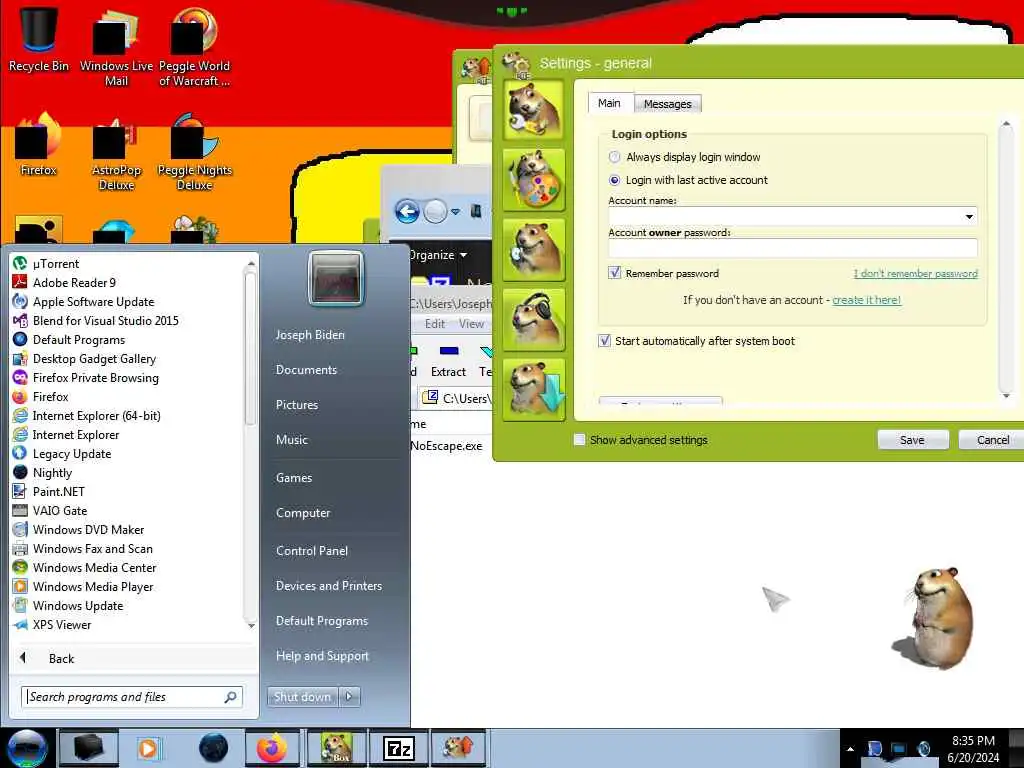This screenshot has height=768, width=1024.
Task: Click the create it here! link
Action: pos(867,300)
